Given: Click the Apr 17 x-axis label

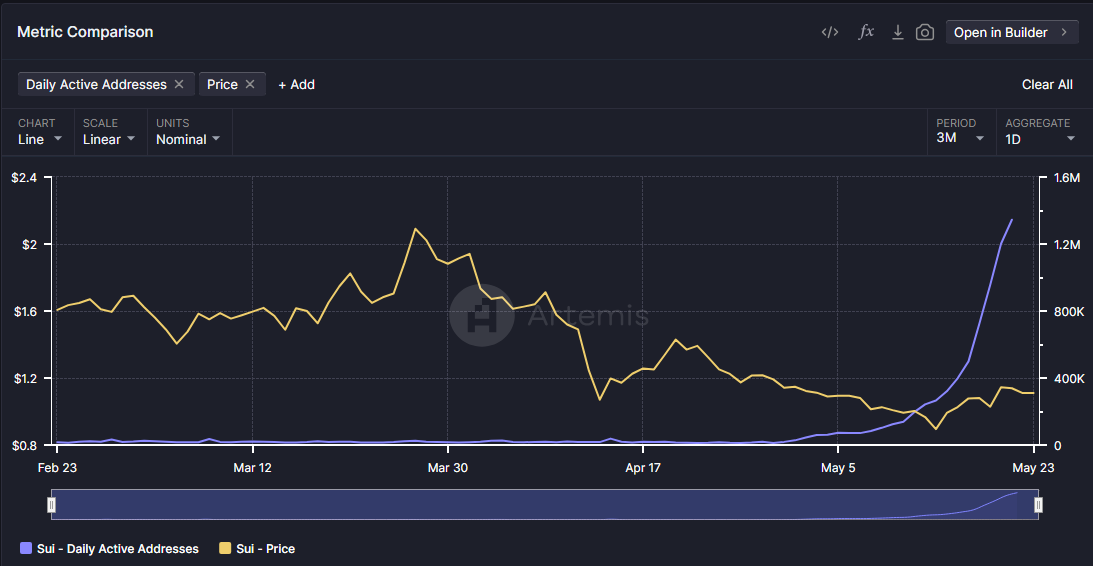Looking at the screenshot, I should point(643,468).
